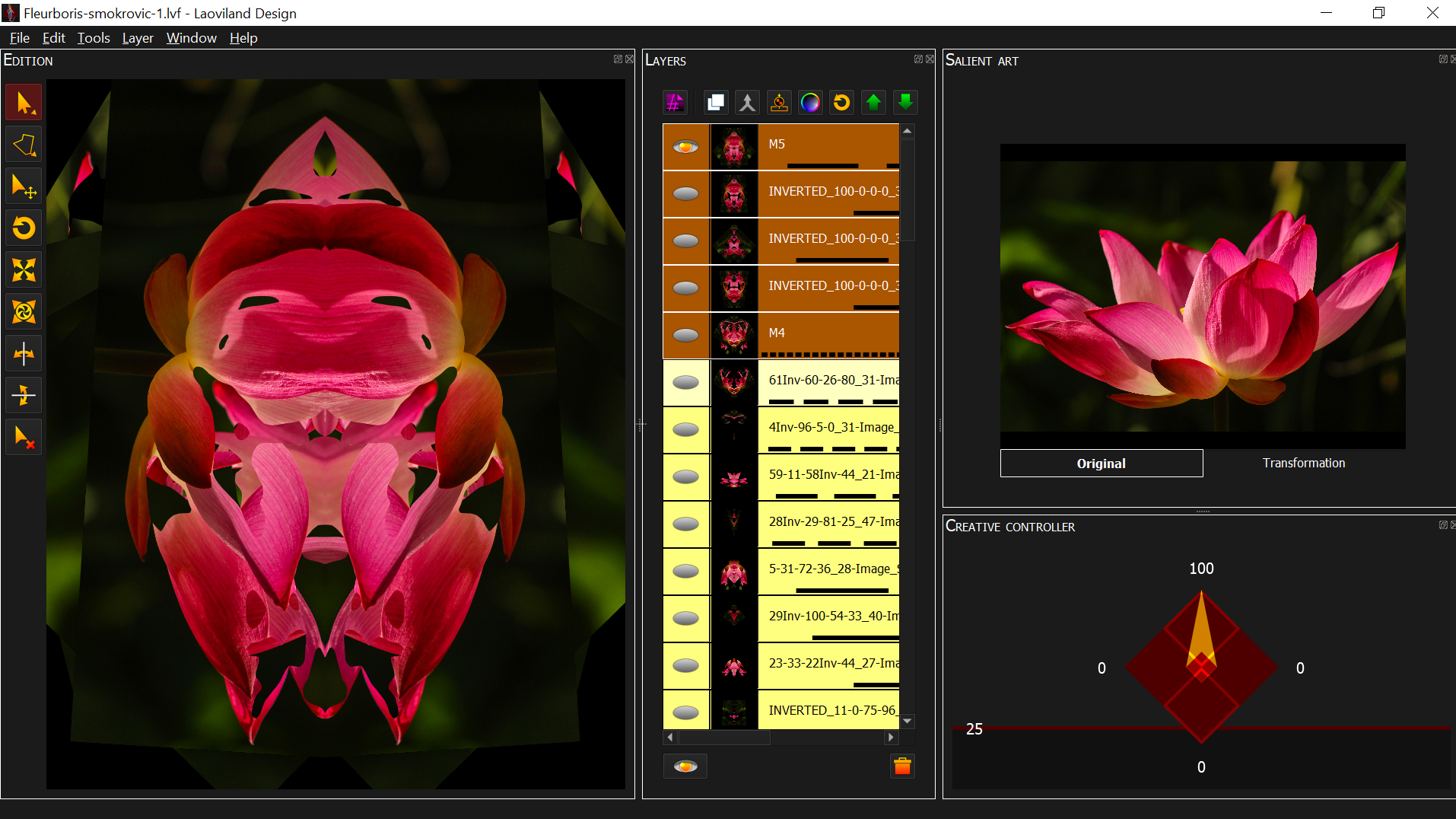Toggle visibility of 4Inv-96-5-0_31 layer

[686, 429]
